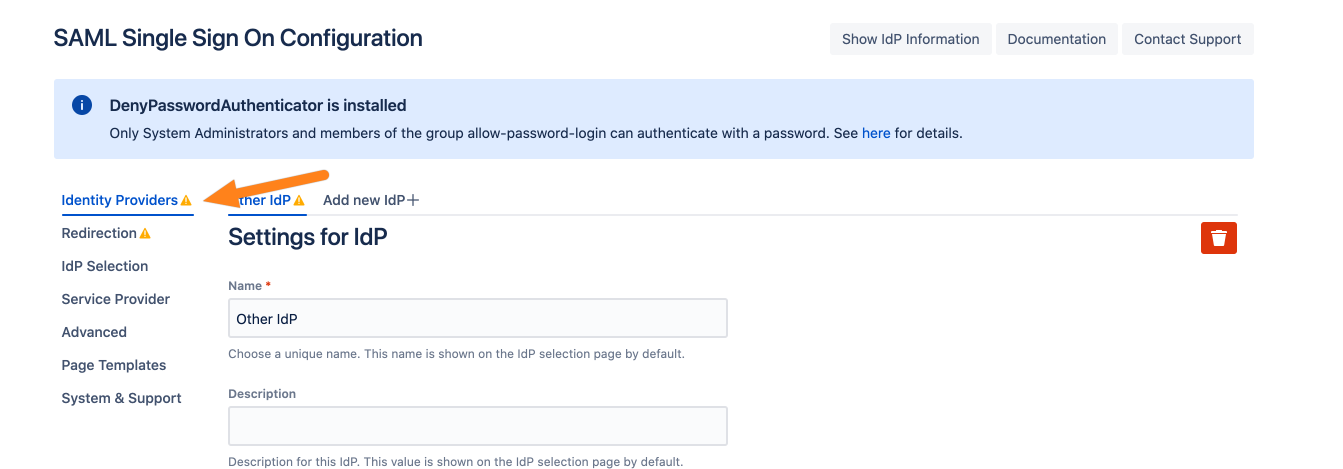Click the plus icon after Add new IdP

[413, 200]
